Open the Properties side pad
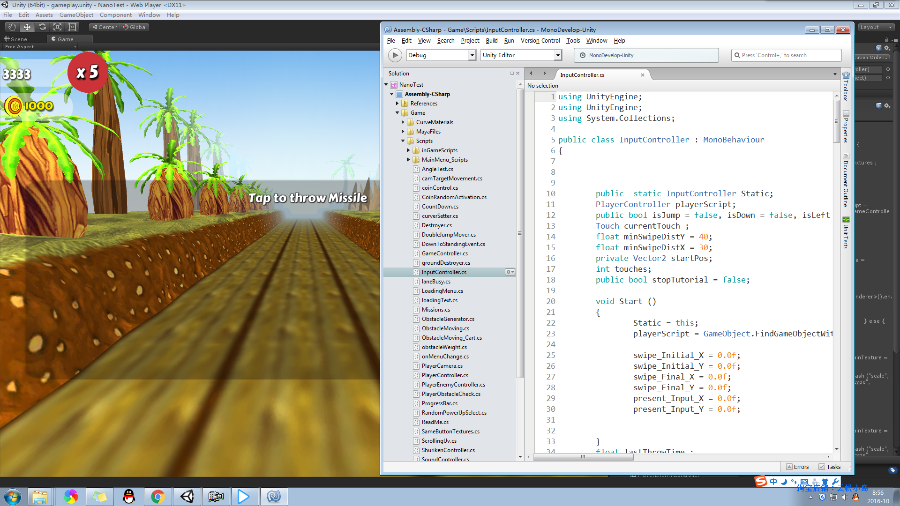Screen dimensions: 900x506 pos(845,125)
